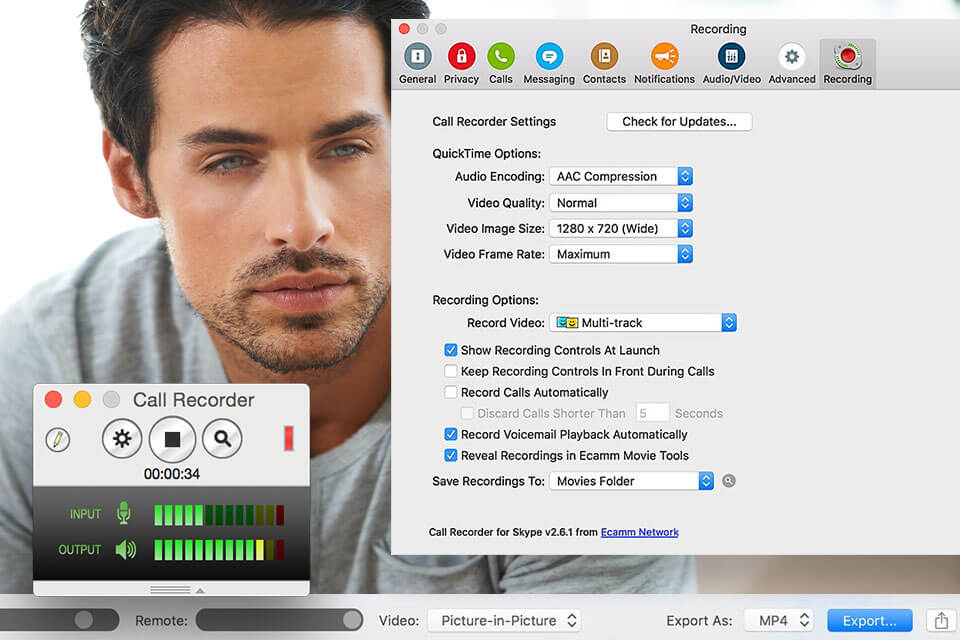Click the input level meter
The width and height of the screenshot is (960, 640).
pyautogui.click(x=219, y=515)
